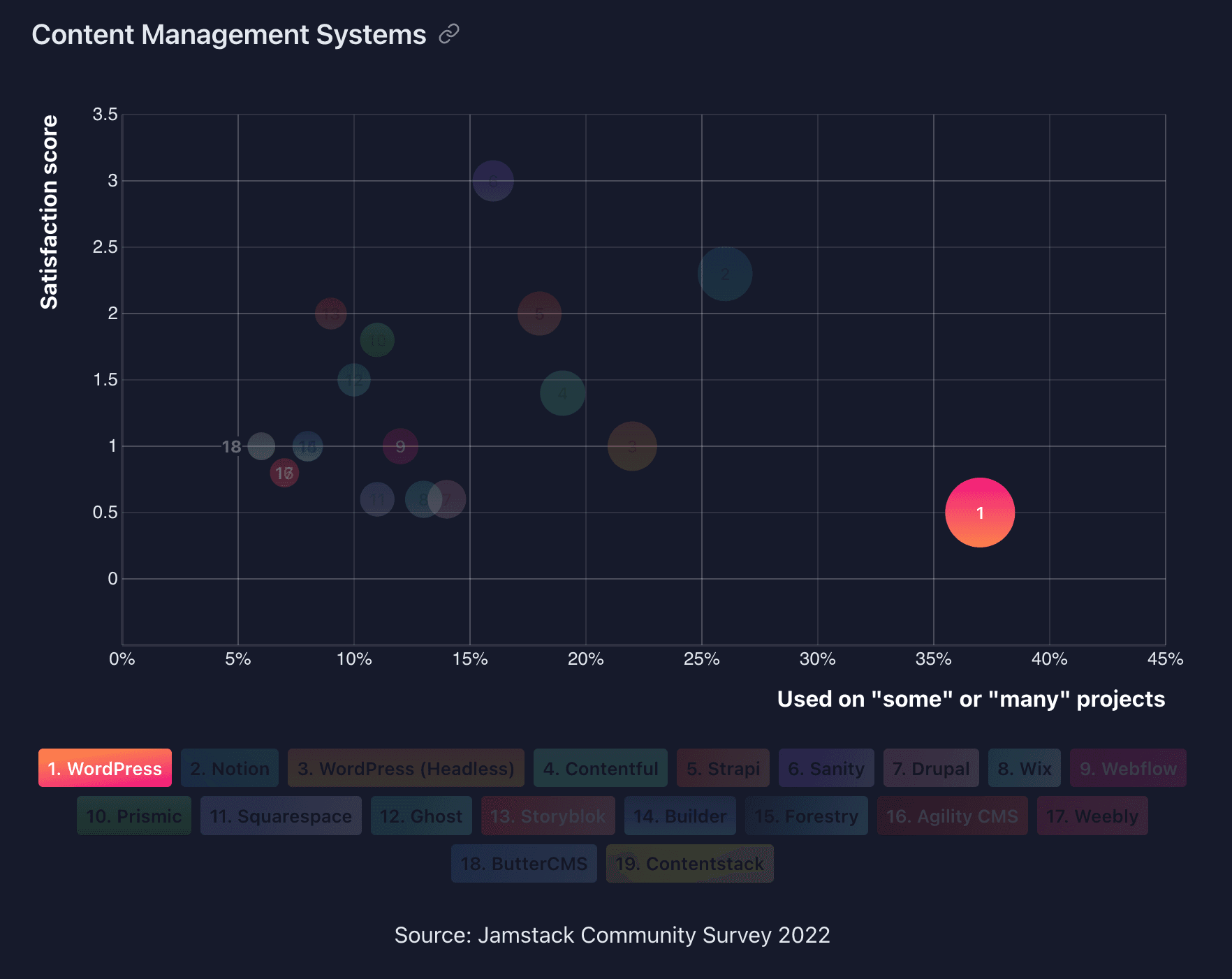Click bubble 12 for Ghost
Image resolution: width=1232 pixels, height=979 pixels.
[354, 380]
